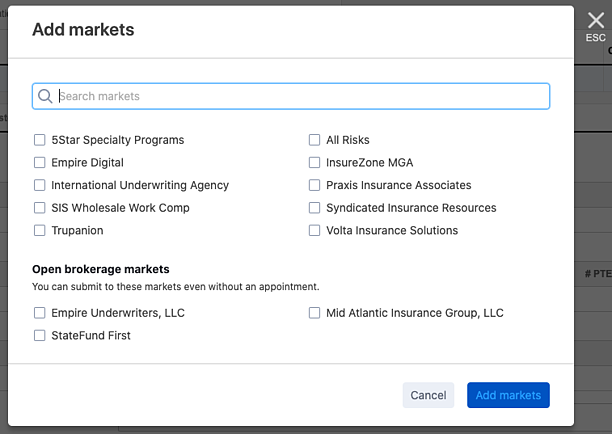This screenshot has width=612, height=434.
Task: Select the All Risks checkbox
Action: pos(315,140)
